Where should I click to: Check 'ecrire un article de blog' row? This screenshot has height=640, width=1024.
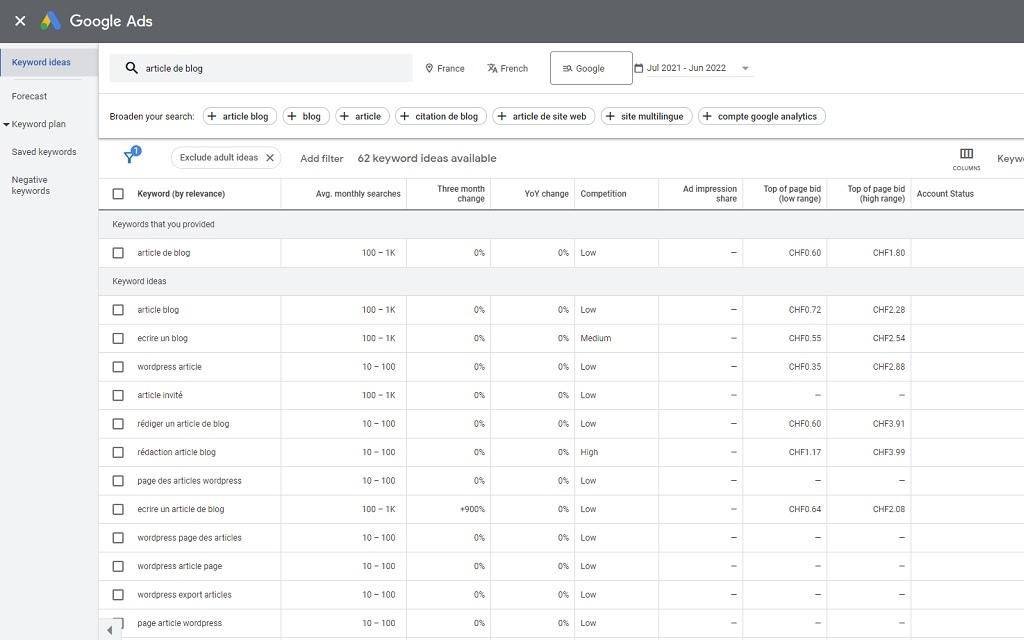(x=118, y=509)
